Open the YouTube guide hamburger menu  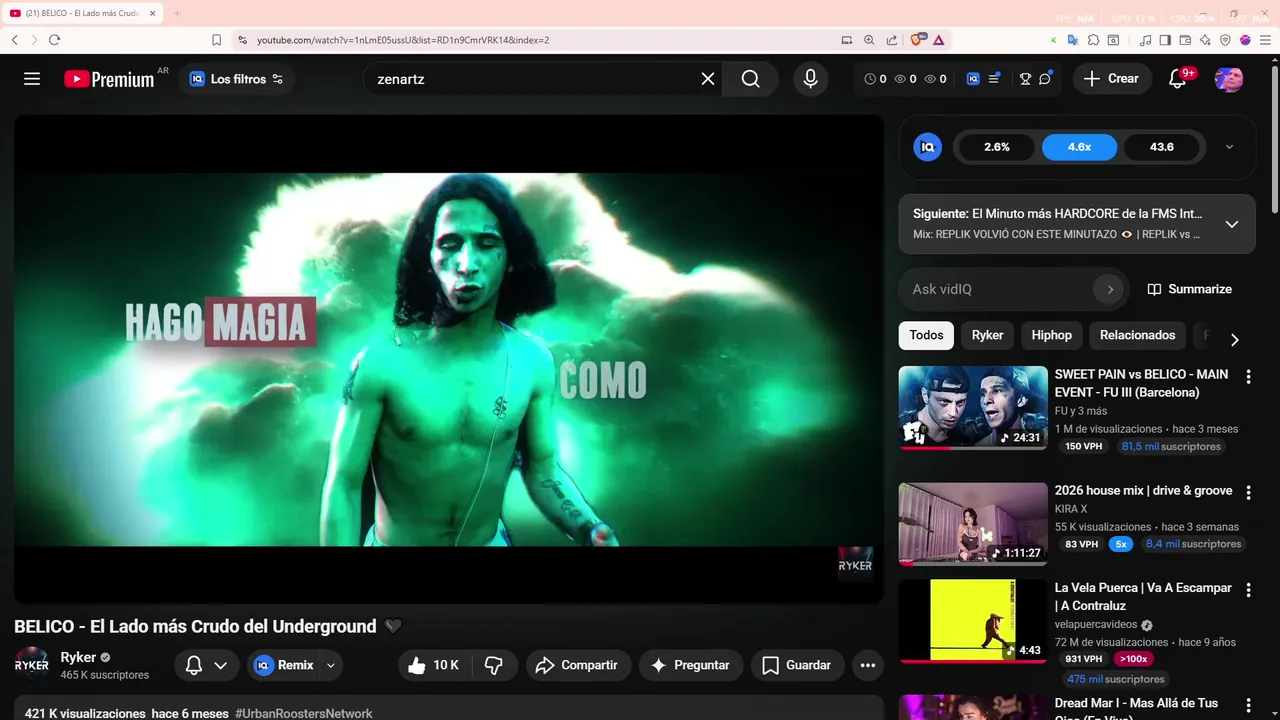pyautogui.click(x=32, y=79)
